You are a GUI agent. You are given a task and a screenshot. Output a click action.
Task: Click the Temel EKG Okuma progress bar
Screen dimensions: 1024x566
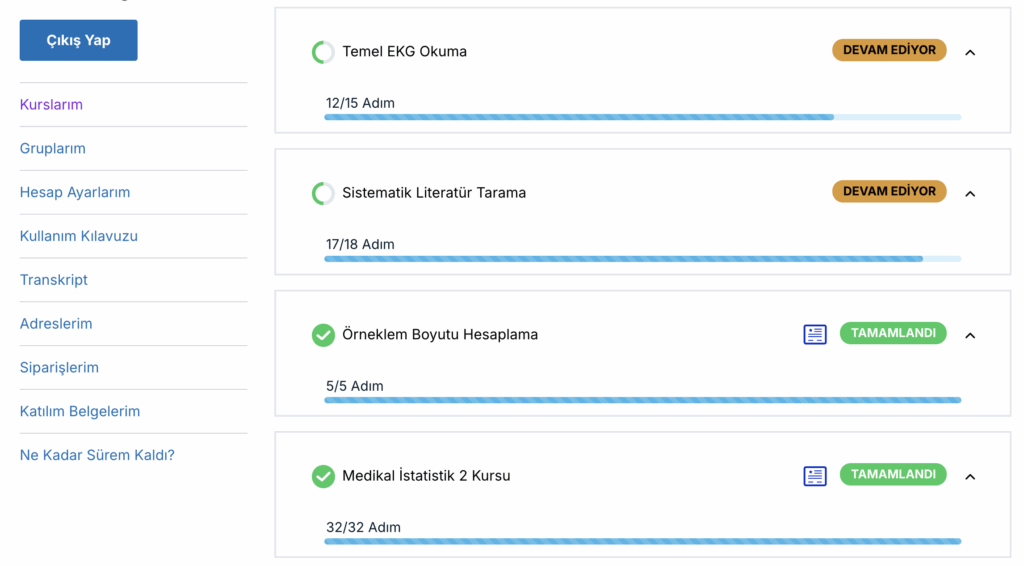coord(643,118)
